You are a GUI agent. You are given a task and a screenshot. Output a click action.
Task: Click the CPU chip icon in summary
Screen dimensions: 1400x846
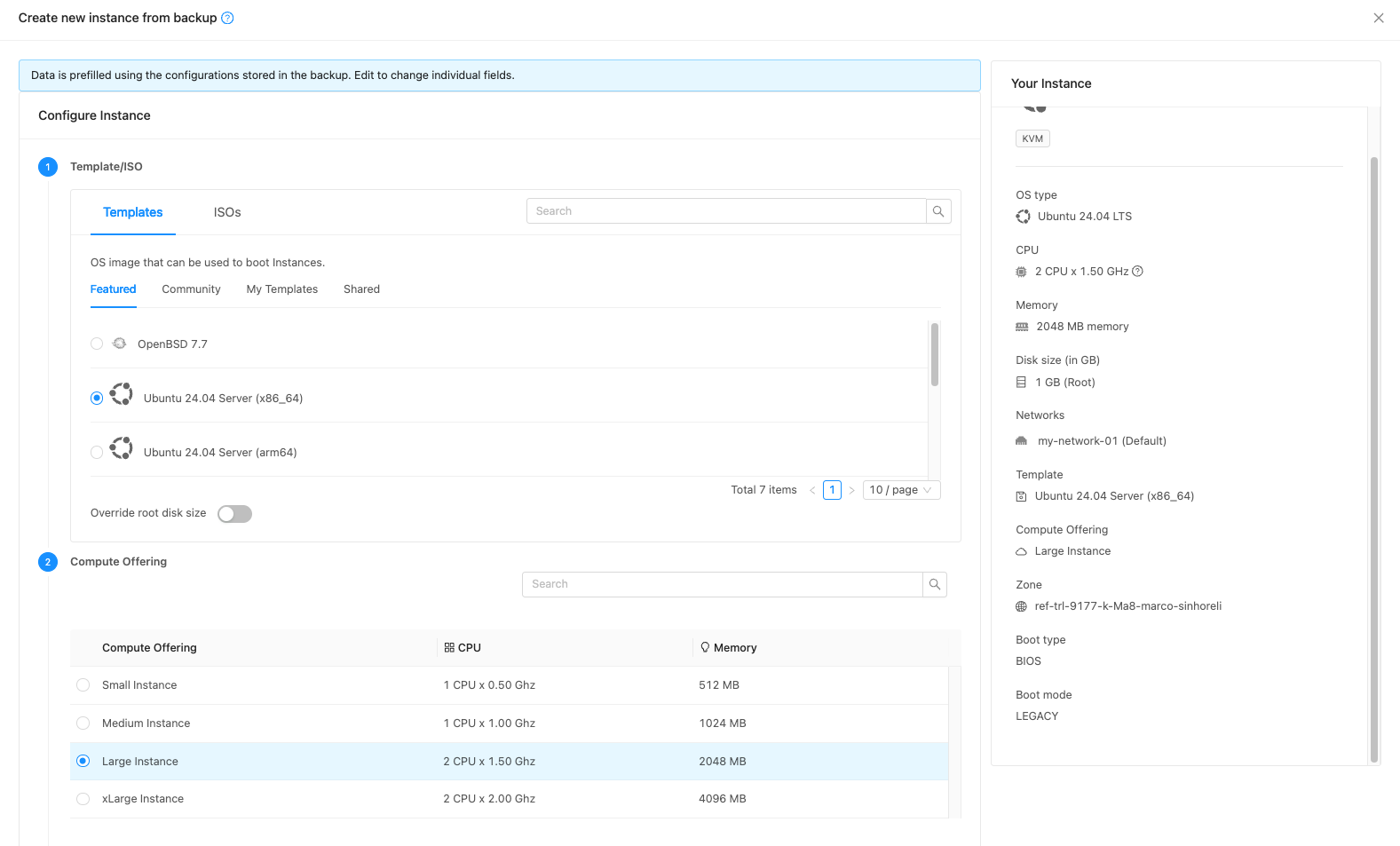click(1022, 272)
